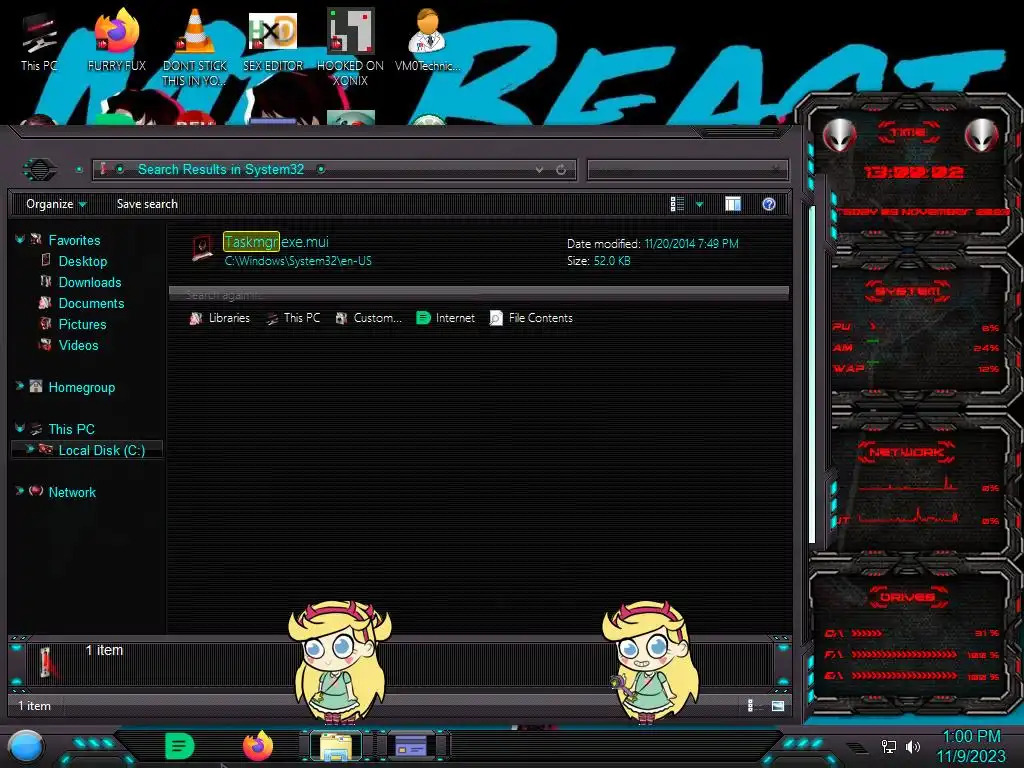The height and width of the screenshot is (768, 1024).
Task: Click the Taskmgr.exe.mui file icon
Action: click(x=202, y=249)
